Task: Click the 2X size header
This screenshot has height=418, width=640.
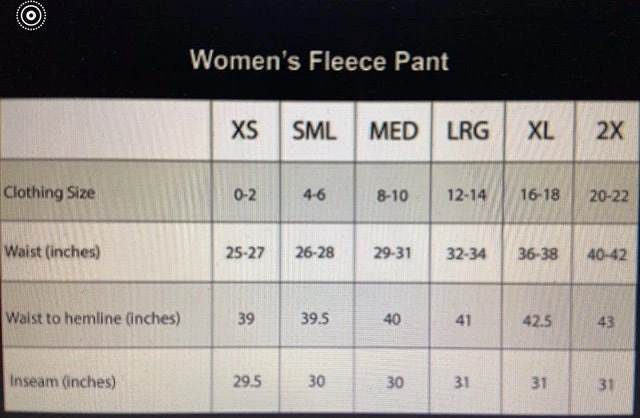Action: (x=609, y=131)
